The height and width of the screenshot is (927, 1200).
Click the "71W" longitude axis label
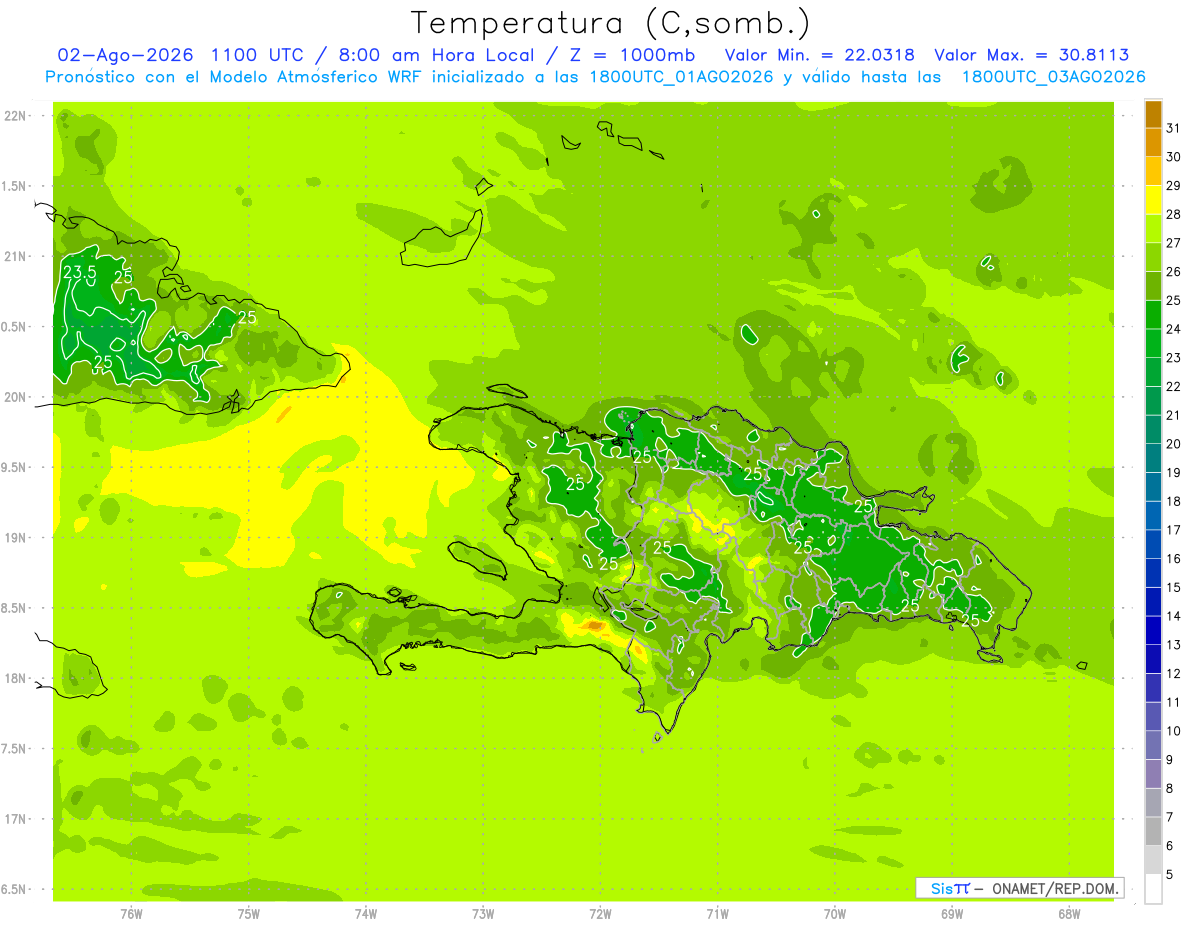(717, 913)
